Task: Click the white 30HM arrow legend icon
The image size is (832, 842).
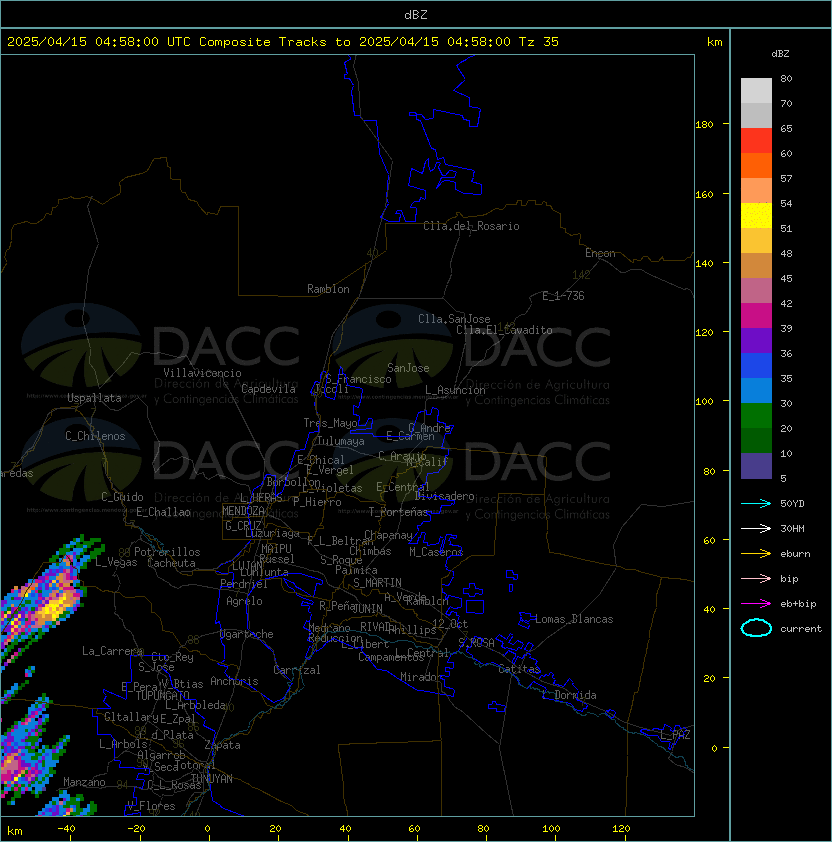Action: [x=756, y=528]
